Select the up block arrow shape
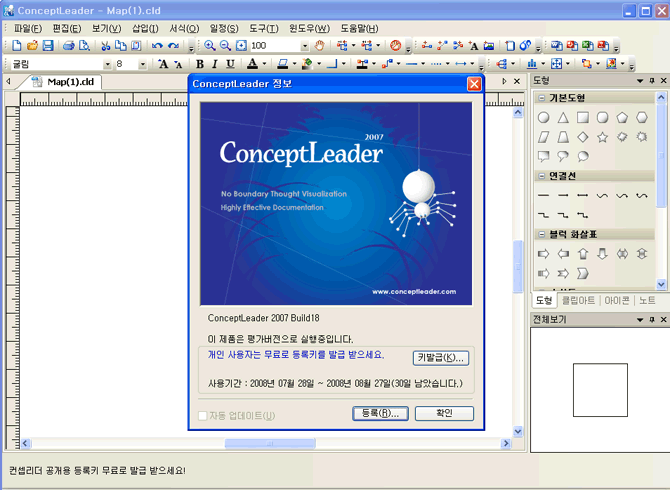 click(583, 254)
